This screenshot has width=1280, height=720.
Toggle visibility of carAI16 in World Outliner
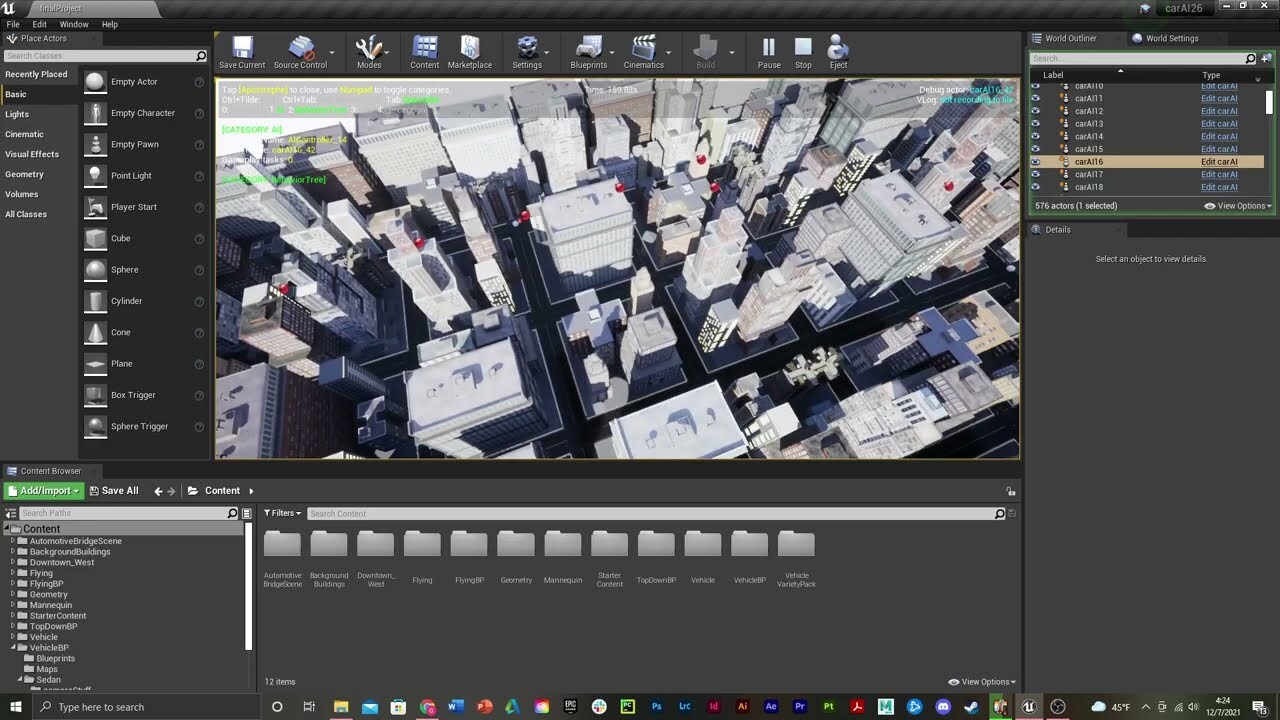tap(1037, 161)
